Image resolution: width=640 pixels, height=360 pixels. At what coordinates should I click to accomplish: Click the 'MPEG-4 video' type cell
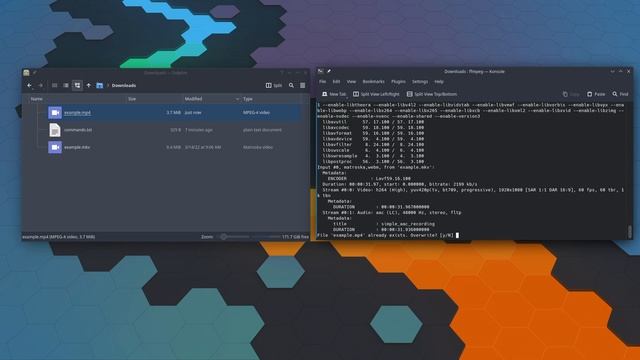click(256, 113)
